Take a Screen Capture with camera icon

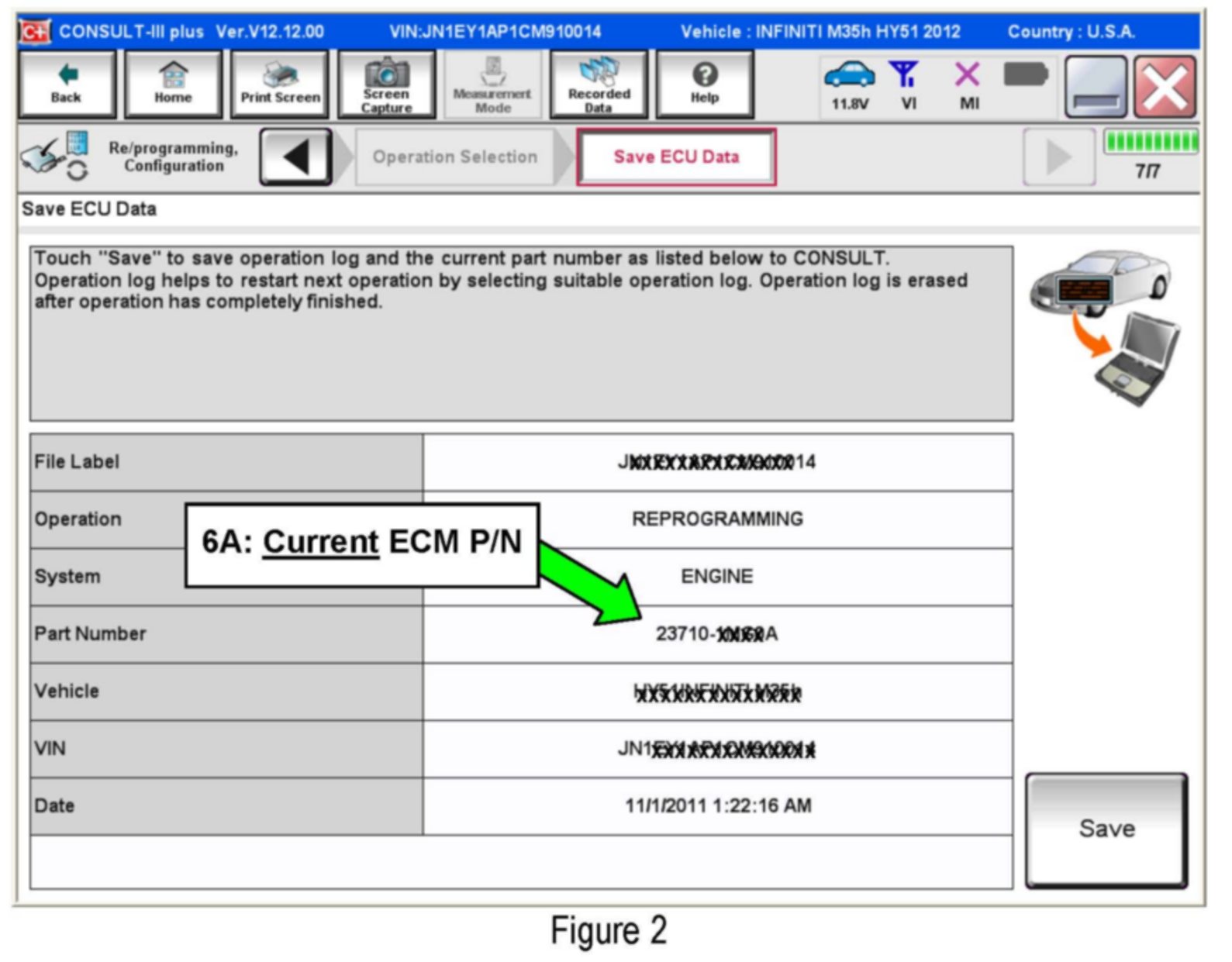click(x=386, y=84)
